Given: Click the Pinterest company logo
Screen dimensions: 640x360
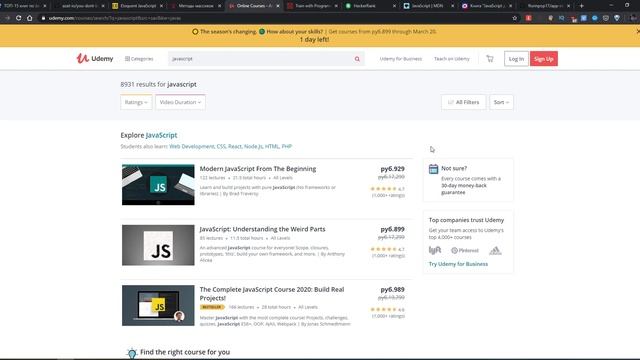Looking at the screenshot, I should [x=465, y=250].
